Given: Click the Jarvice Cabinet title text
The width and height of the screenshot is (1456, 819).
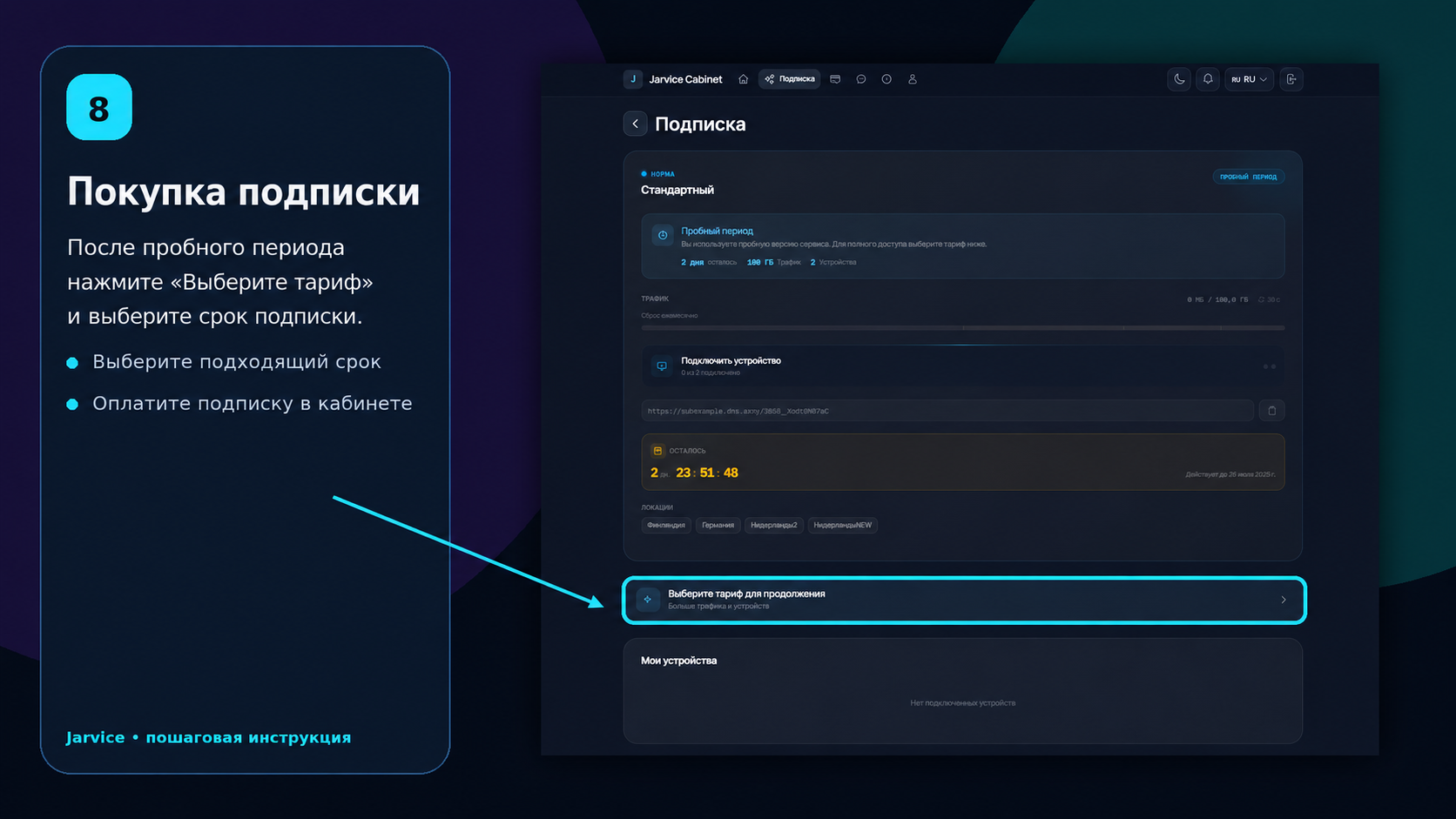Looking at the screenshot, I should point(685,79).
